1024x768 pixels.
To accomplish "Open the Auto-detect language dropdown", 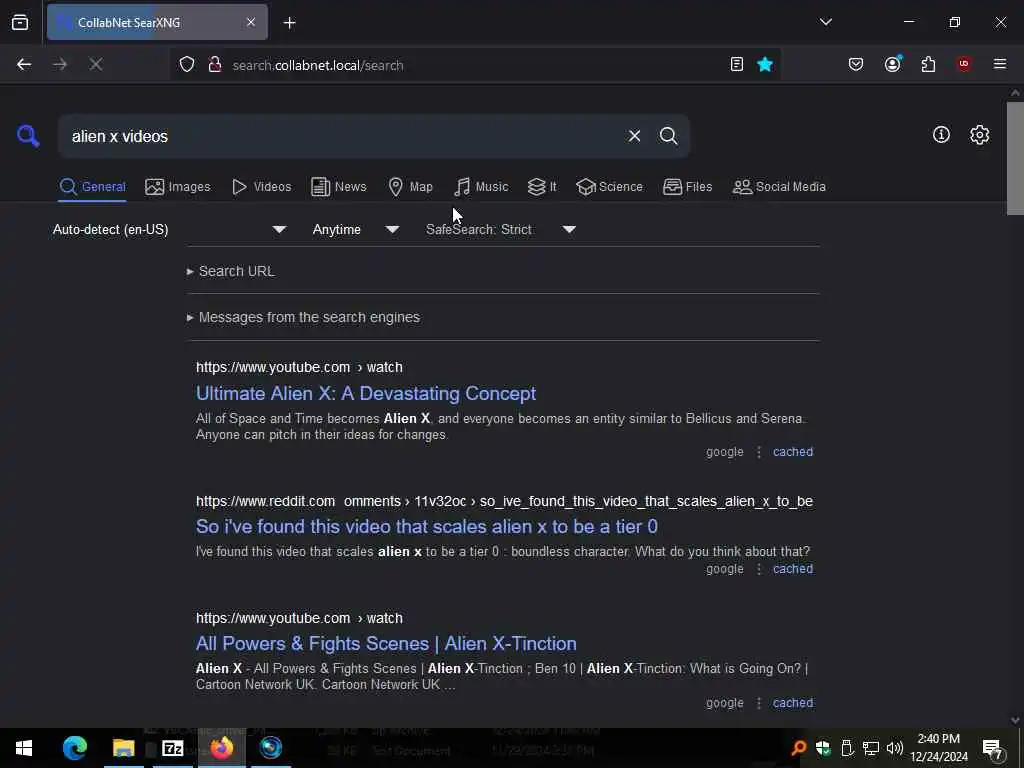I will [170, 229].
